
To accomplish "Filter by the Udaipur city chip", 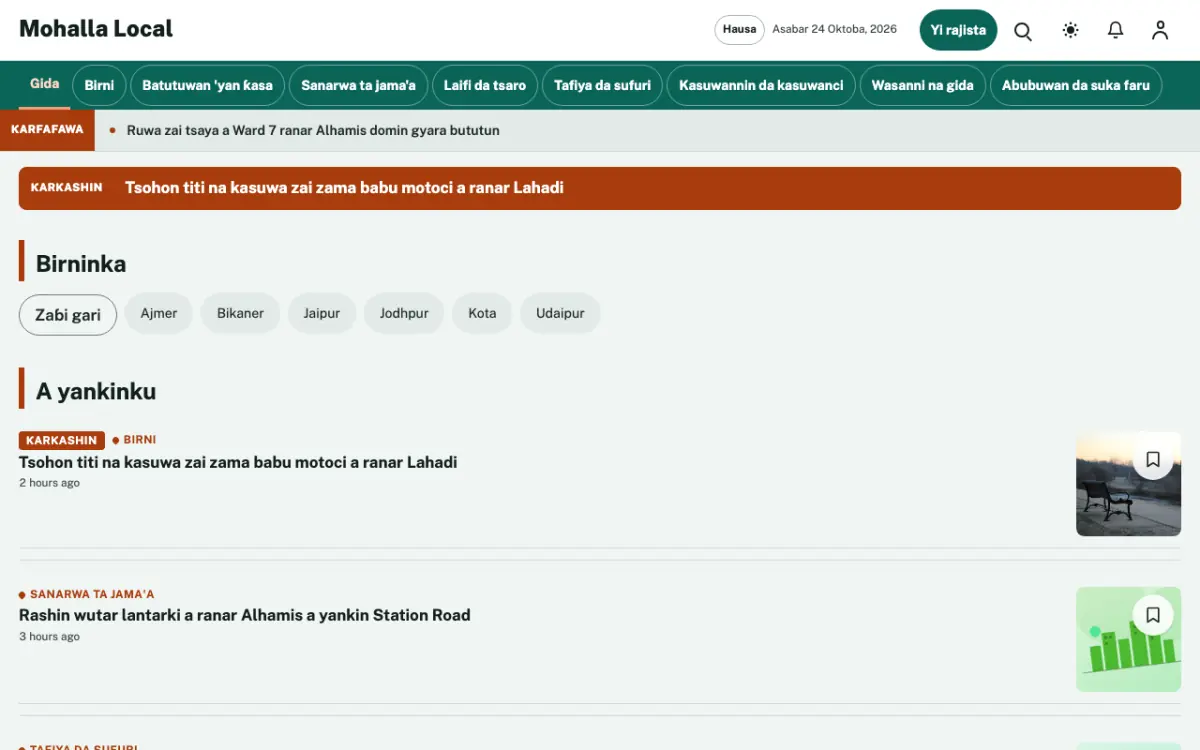I will [560, 313].
